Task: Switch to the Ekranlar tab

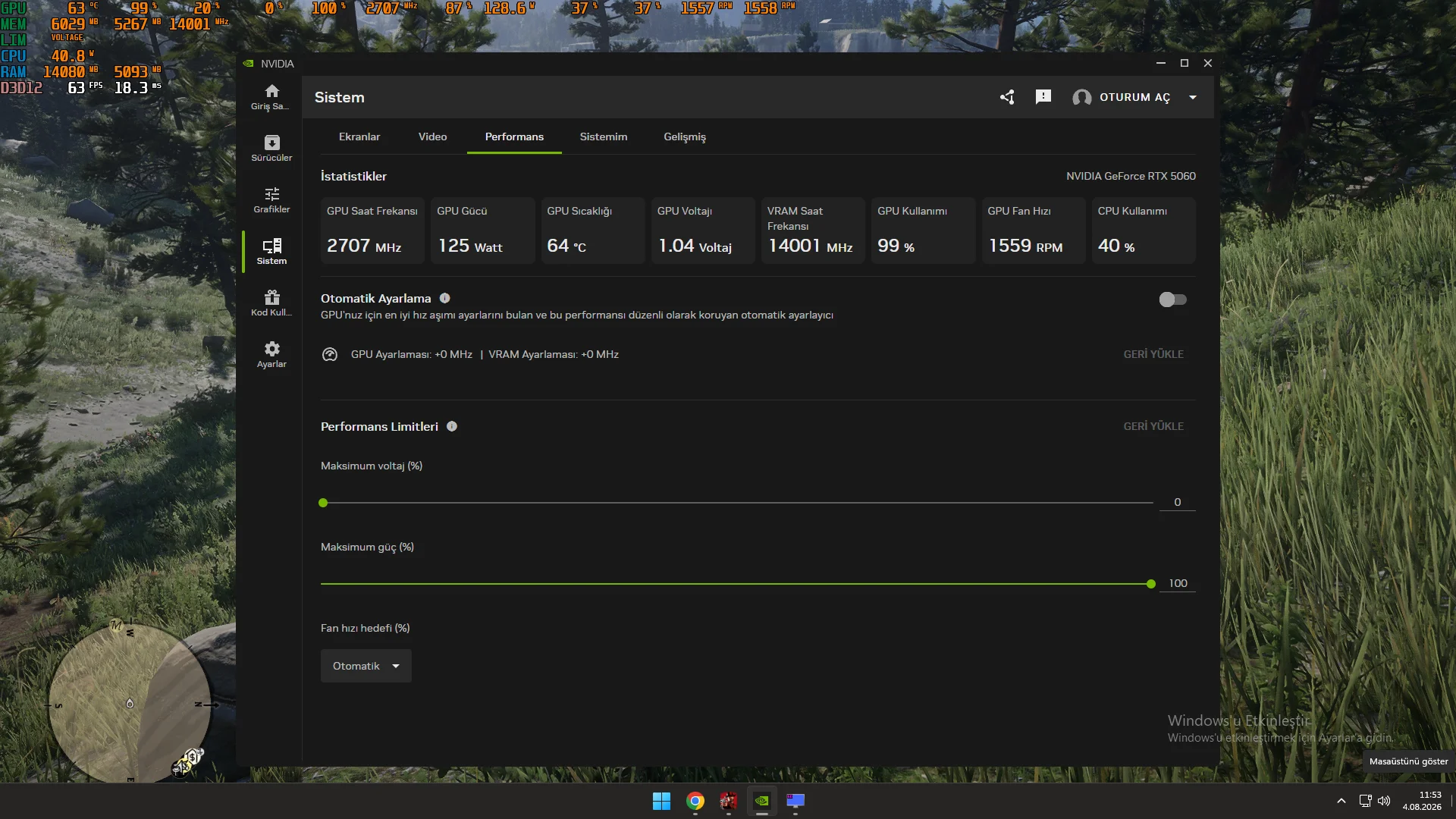Action: click(x=359, y=136)
